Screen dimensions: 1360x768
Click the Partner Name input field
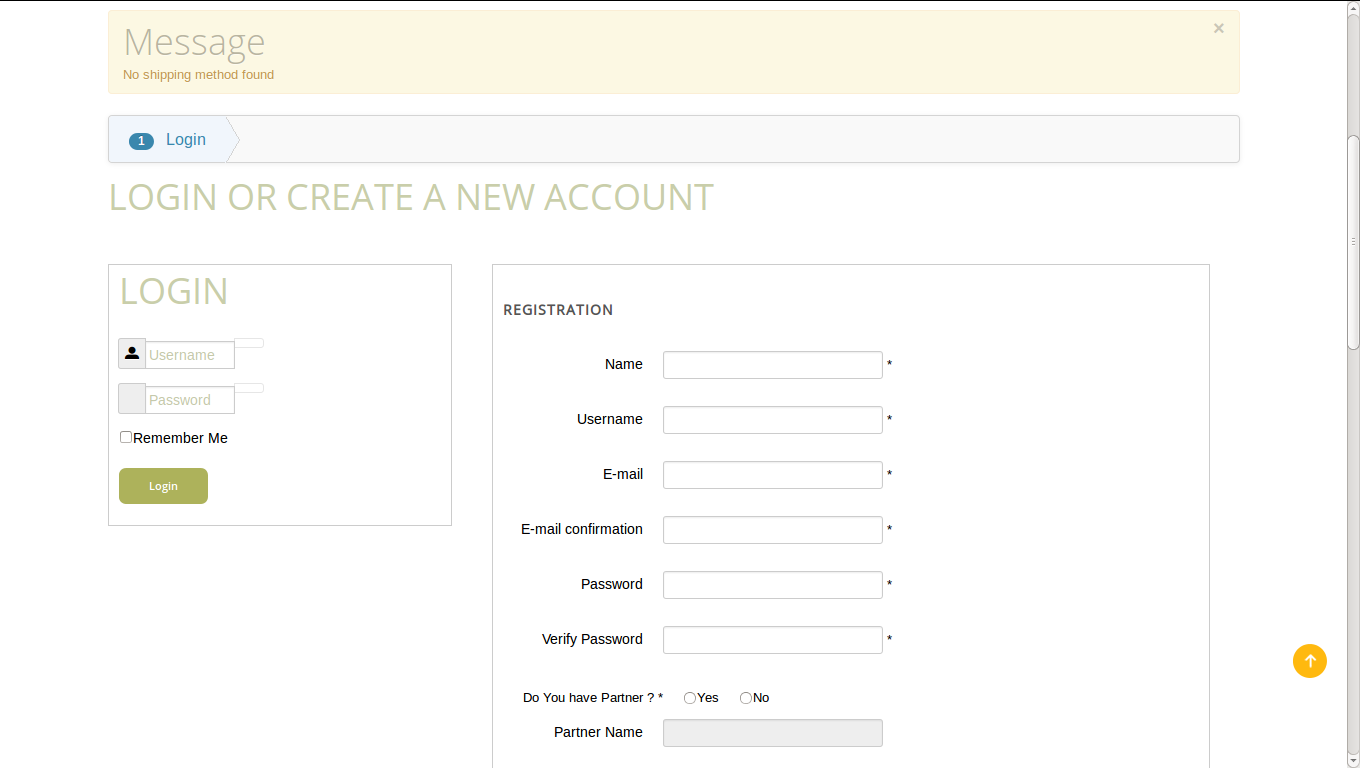(772, 733)
